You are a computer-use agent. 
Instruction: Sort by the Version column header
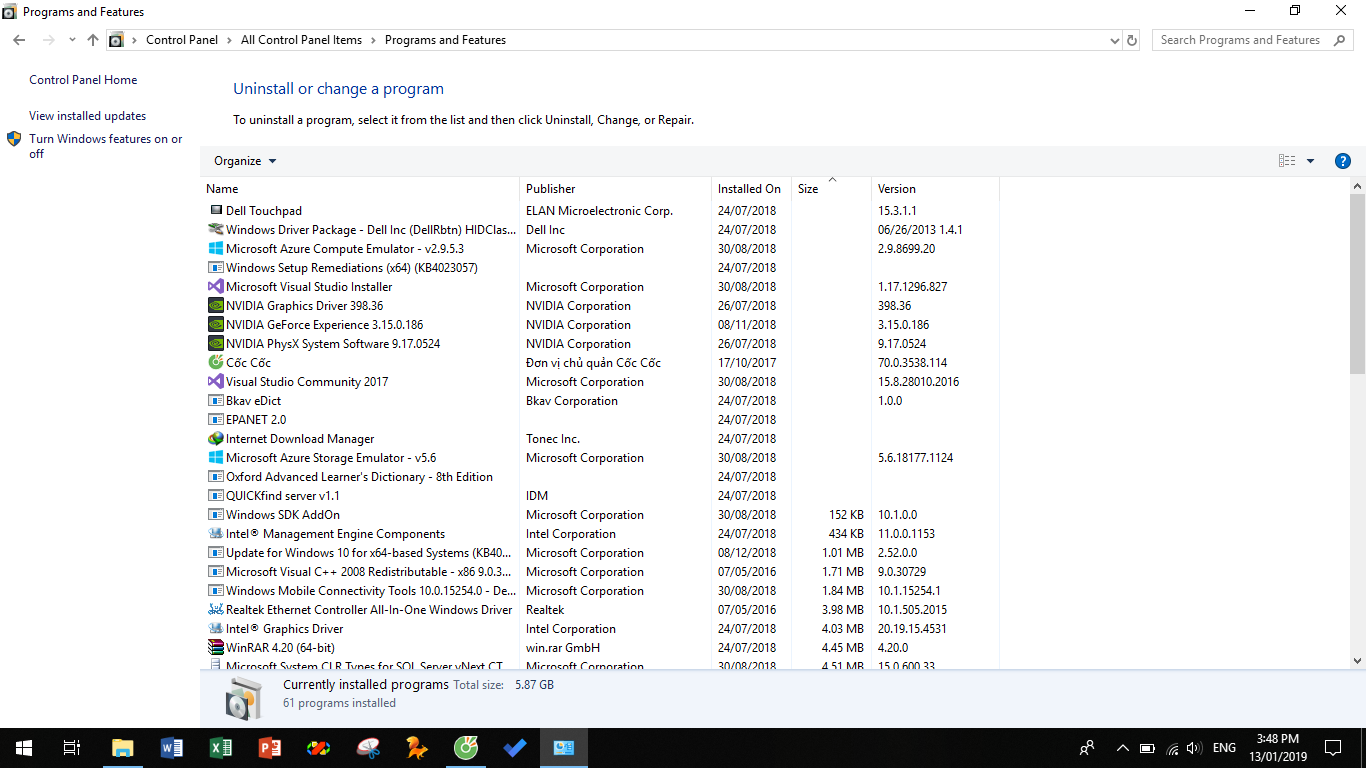[935, 189]
